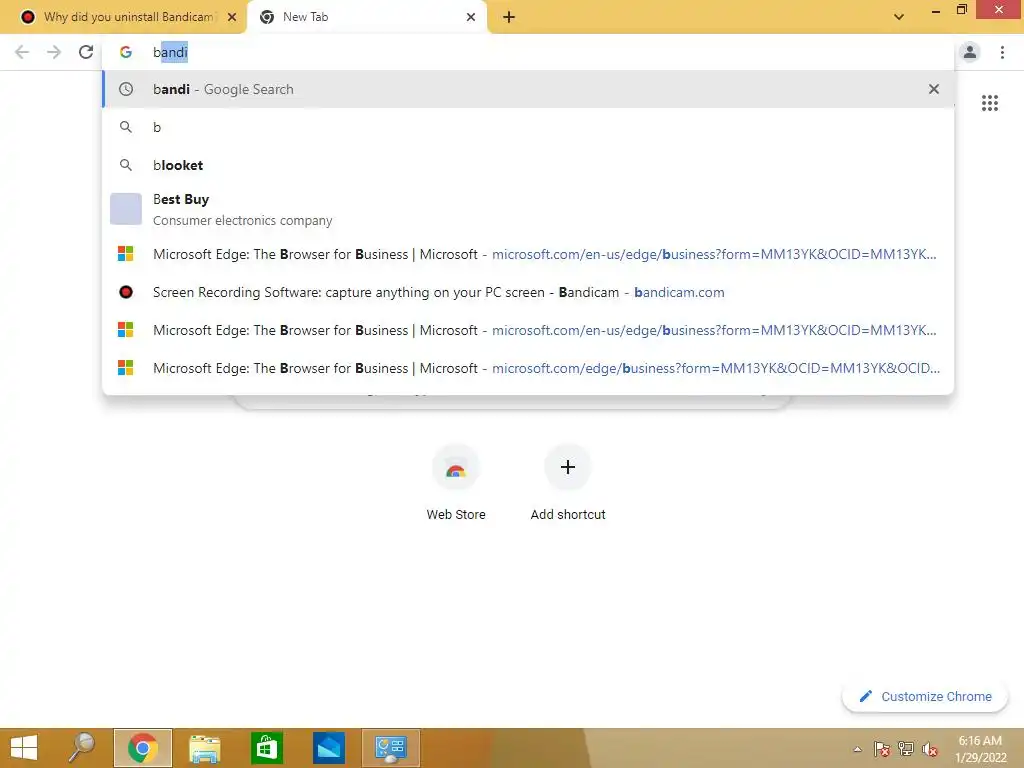Click the network tray icon
Image resolution: width=1024 pixels, height=768 pixels.
click(906, 749)
